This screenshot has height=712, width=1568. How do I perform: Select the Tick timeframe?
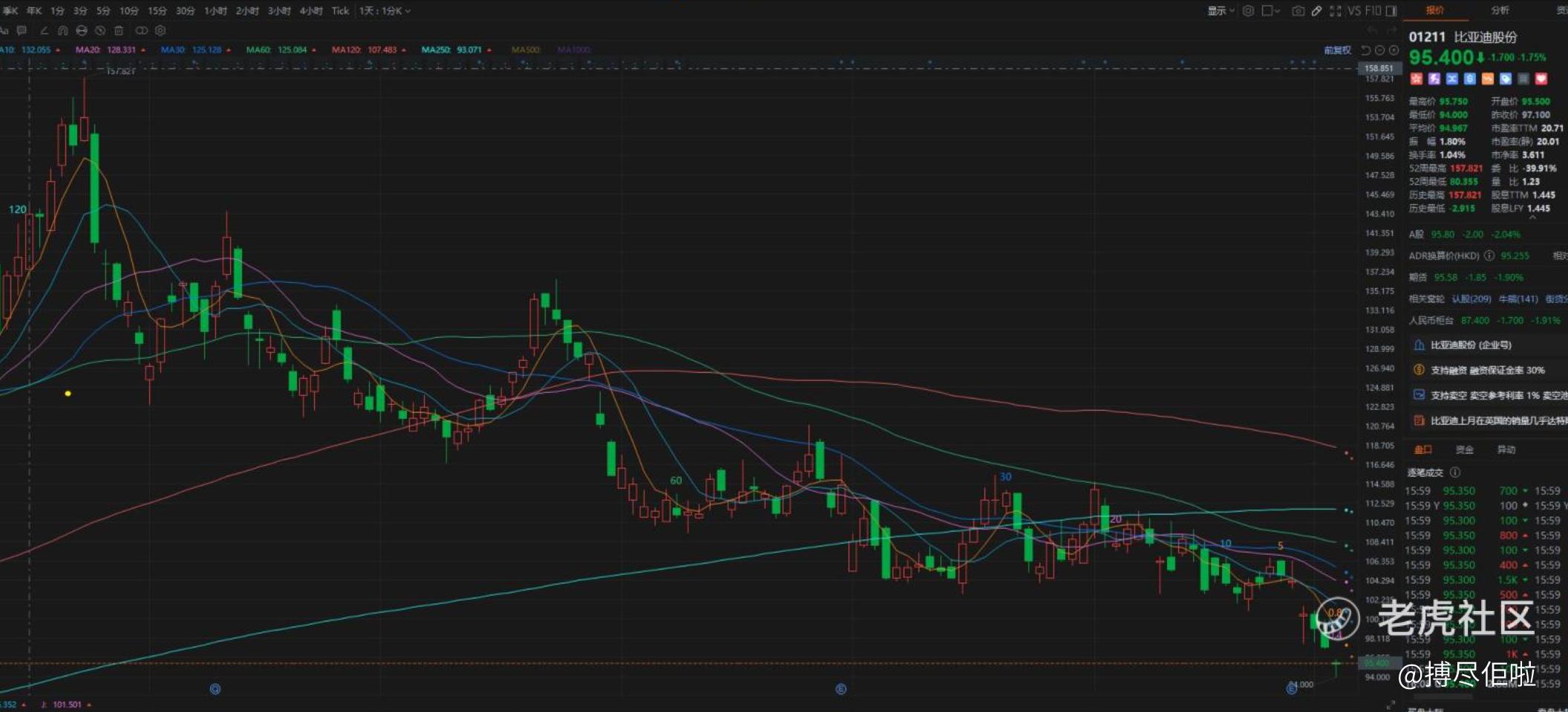[x=340, y=10]
